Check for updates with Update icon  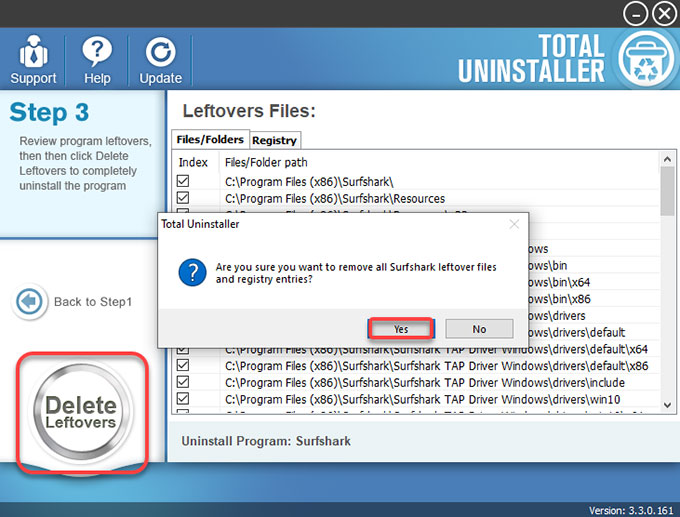[x=160, y=60]
